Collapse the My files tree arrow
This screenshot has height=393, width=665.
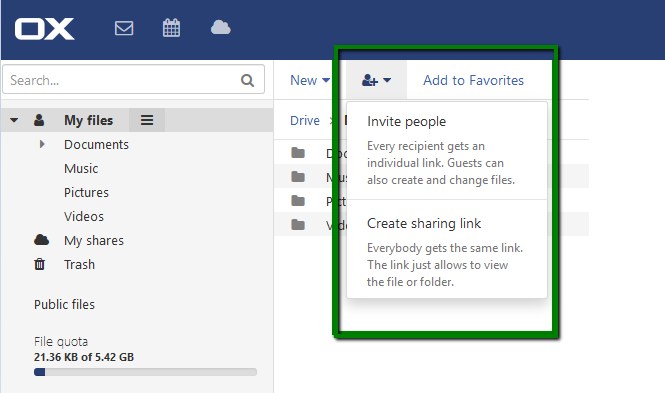[14, 120]
